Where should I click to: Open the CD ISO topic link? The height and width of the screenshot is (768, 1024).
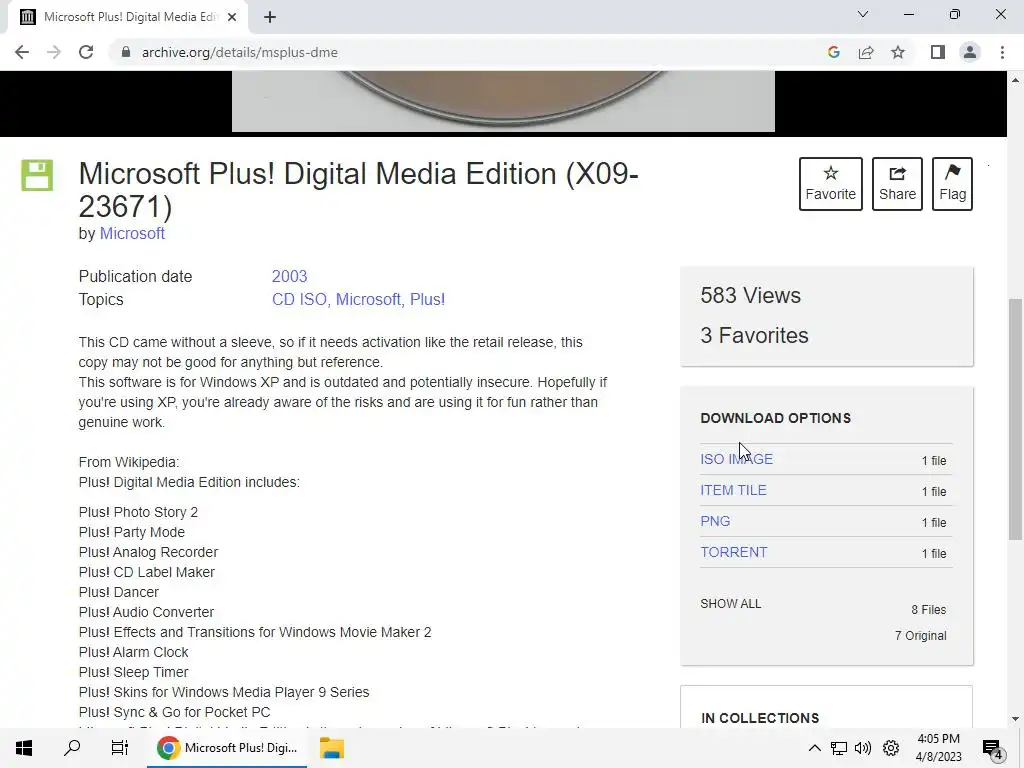300,299
